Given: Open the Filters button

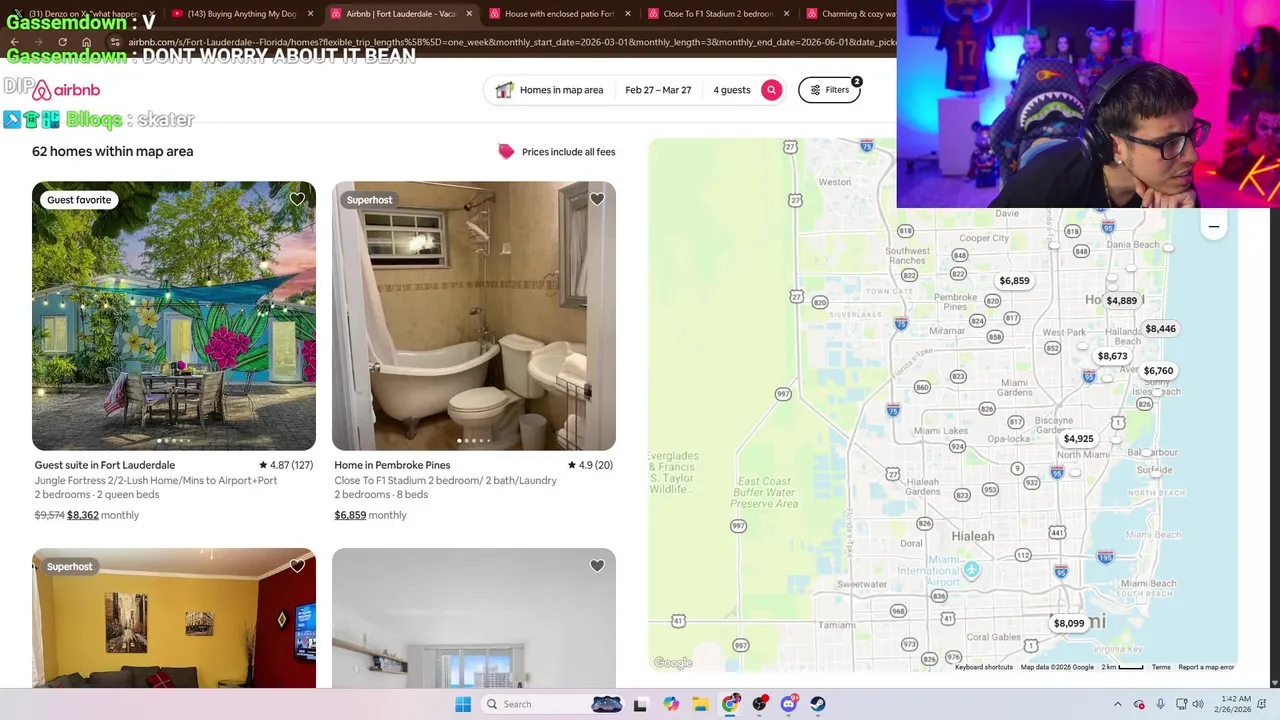Looking at the screenshot, I should pyautogui.click(x=829, y=90).
